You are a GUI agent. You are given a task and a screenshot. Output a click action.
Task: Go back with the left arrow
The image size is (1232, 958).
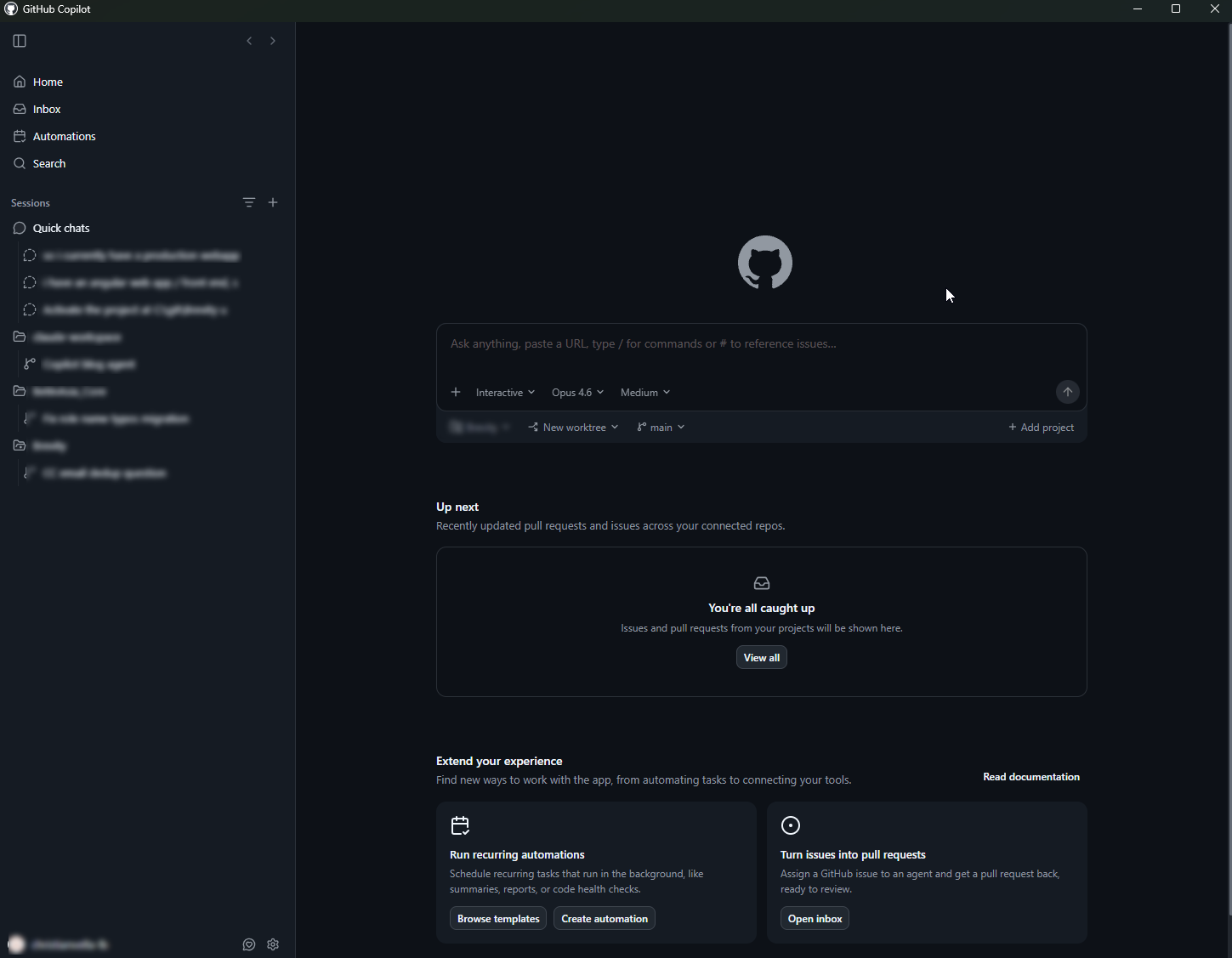tap(249, 41)
